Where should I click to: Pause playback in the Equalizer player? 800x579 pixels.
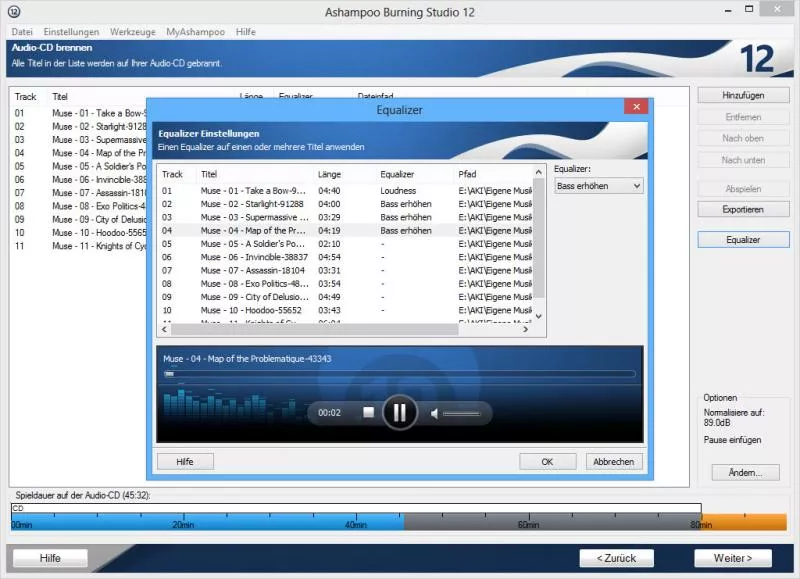click(x=399, y=412)
